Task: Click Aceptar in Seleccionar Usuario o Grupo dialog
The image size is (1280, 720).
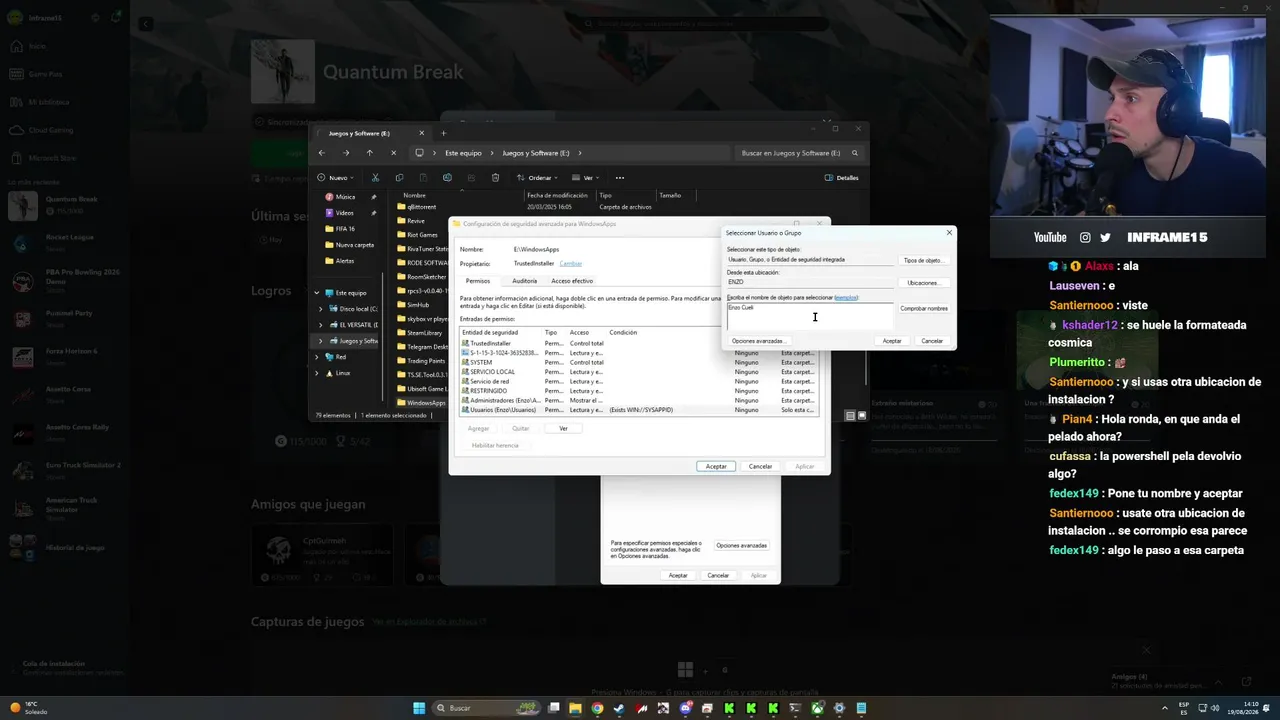Action: tap(892, 341)
